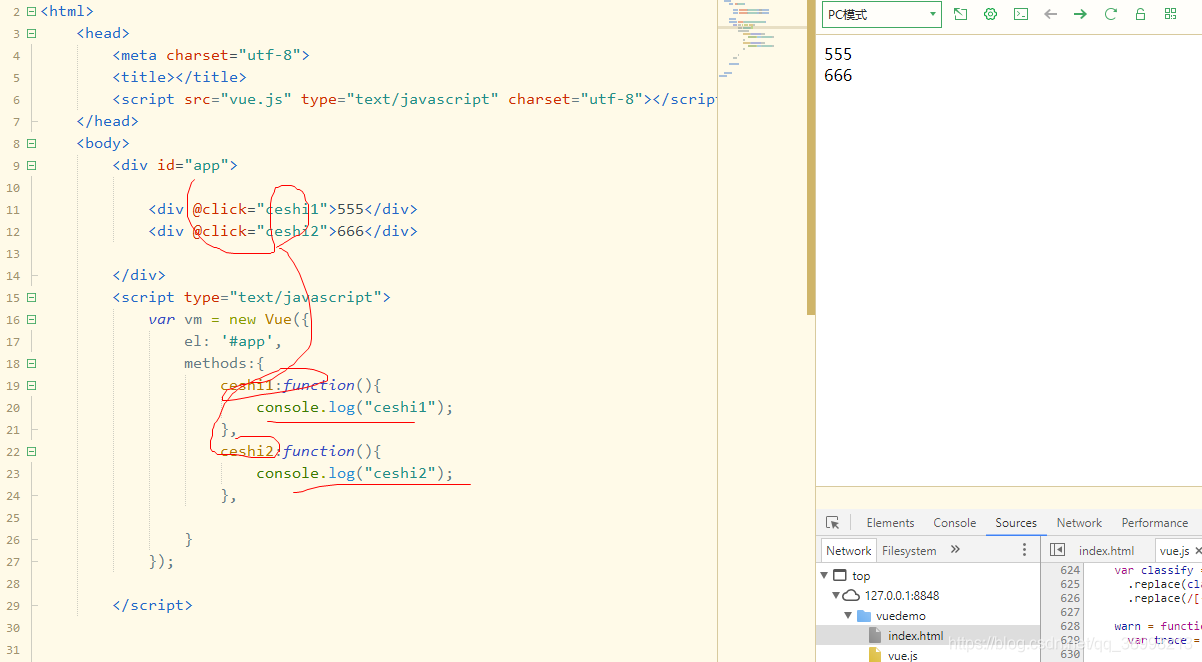Activate the devtools inspect element cursor icon

coord(832,523)
